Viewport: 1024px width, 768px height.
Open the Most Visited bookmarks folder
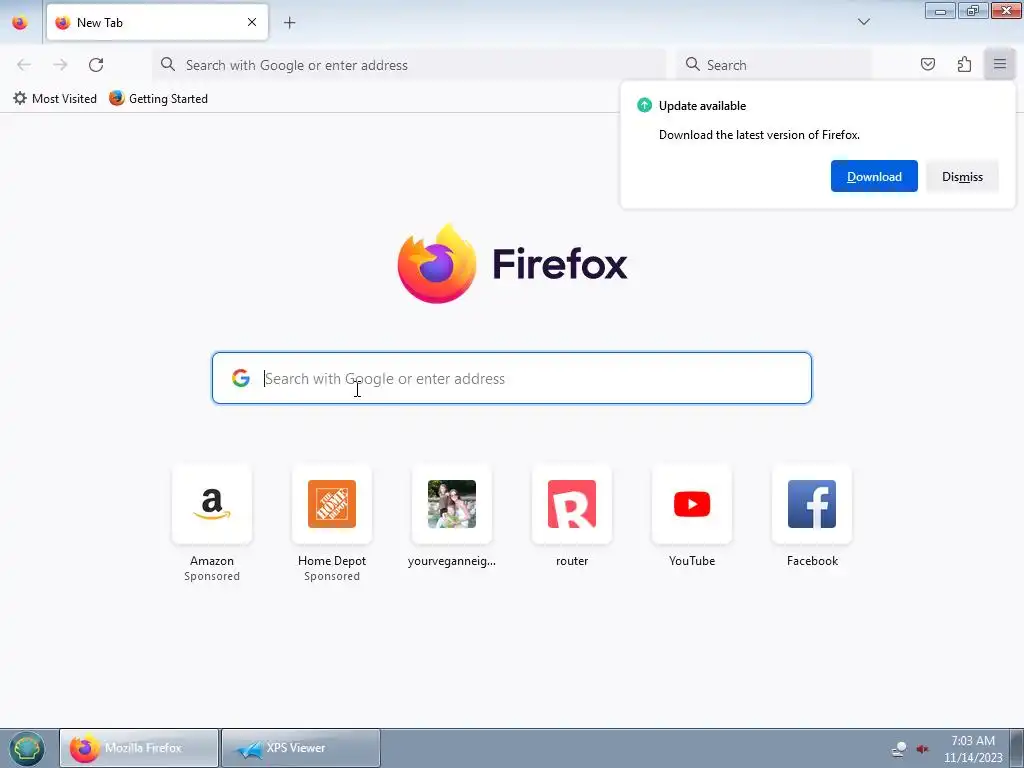click(x=55, y=99)
